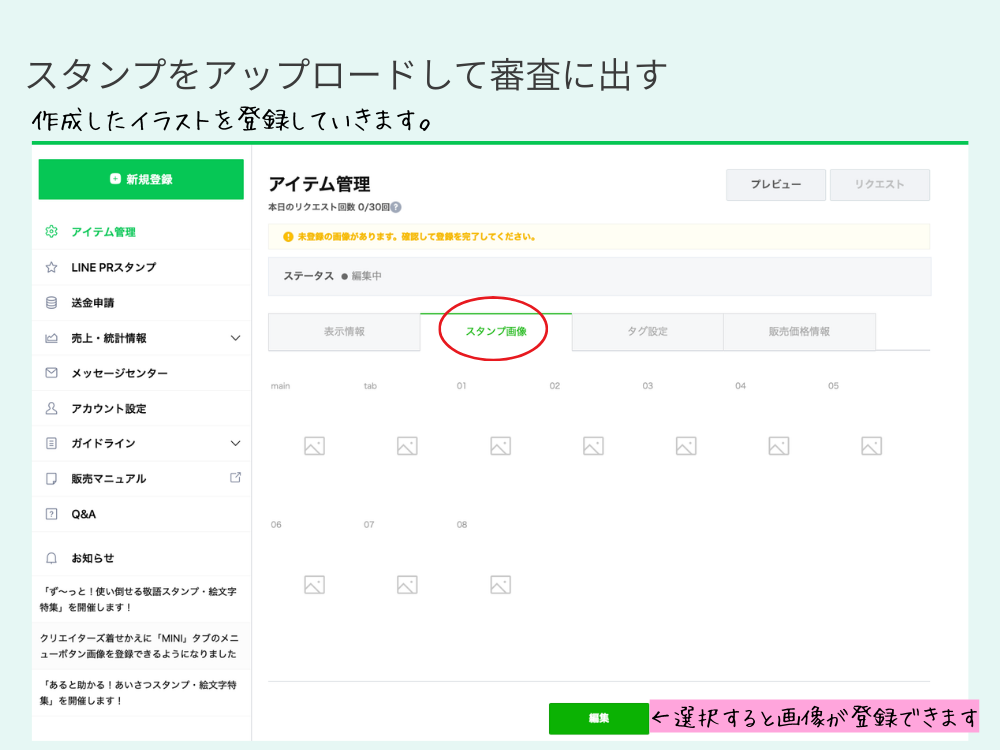
Task: Switch to the タグ設定 tab
Action: (648, 331)
